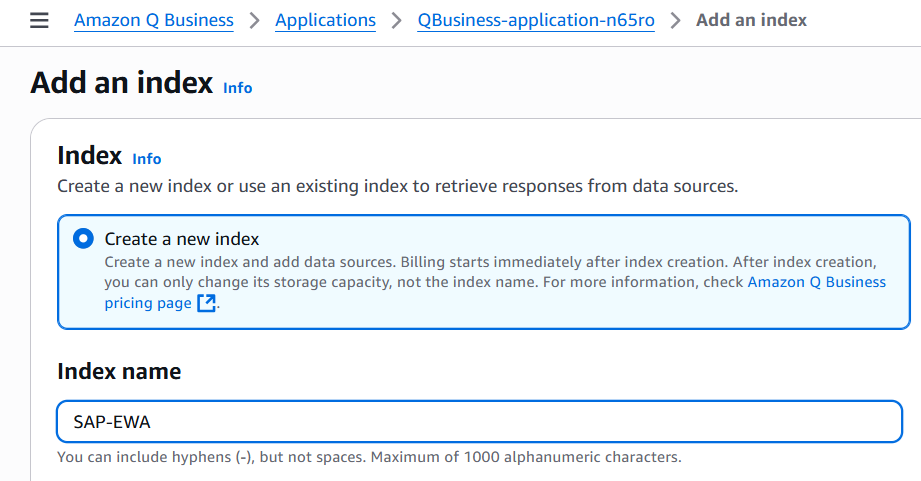Open QBusiness-application-n65ro breadcrumb link

tap(536, 20)
